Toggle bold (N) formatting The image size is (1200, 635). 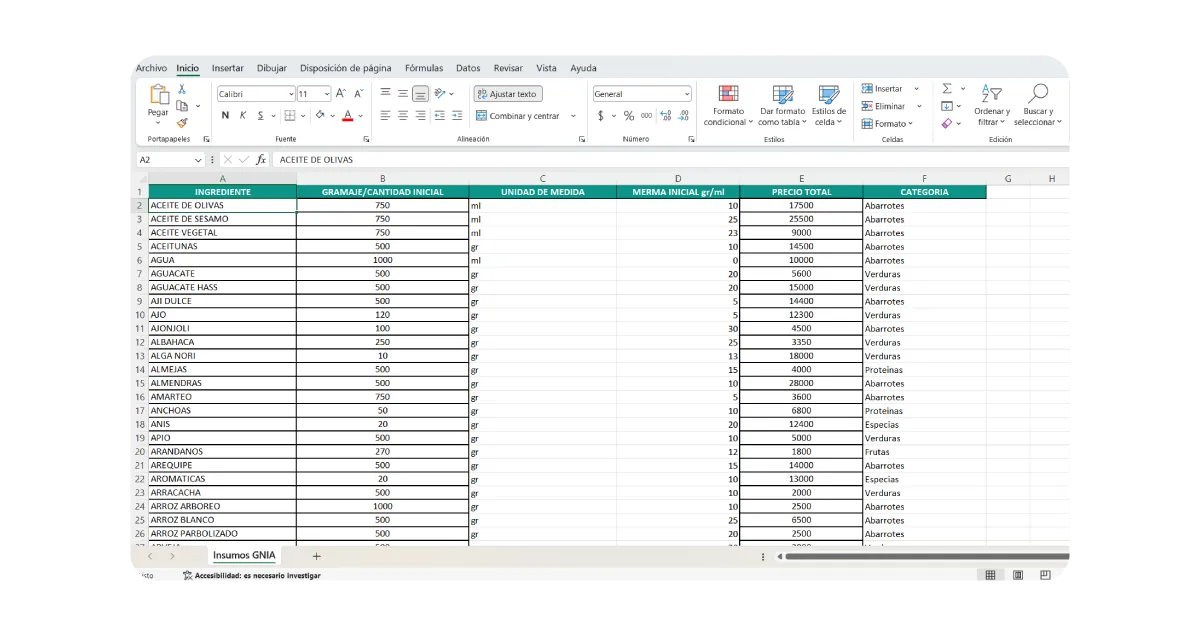pyautogui.click(x=225, y=116)
